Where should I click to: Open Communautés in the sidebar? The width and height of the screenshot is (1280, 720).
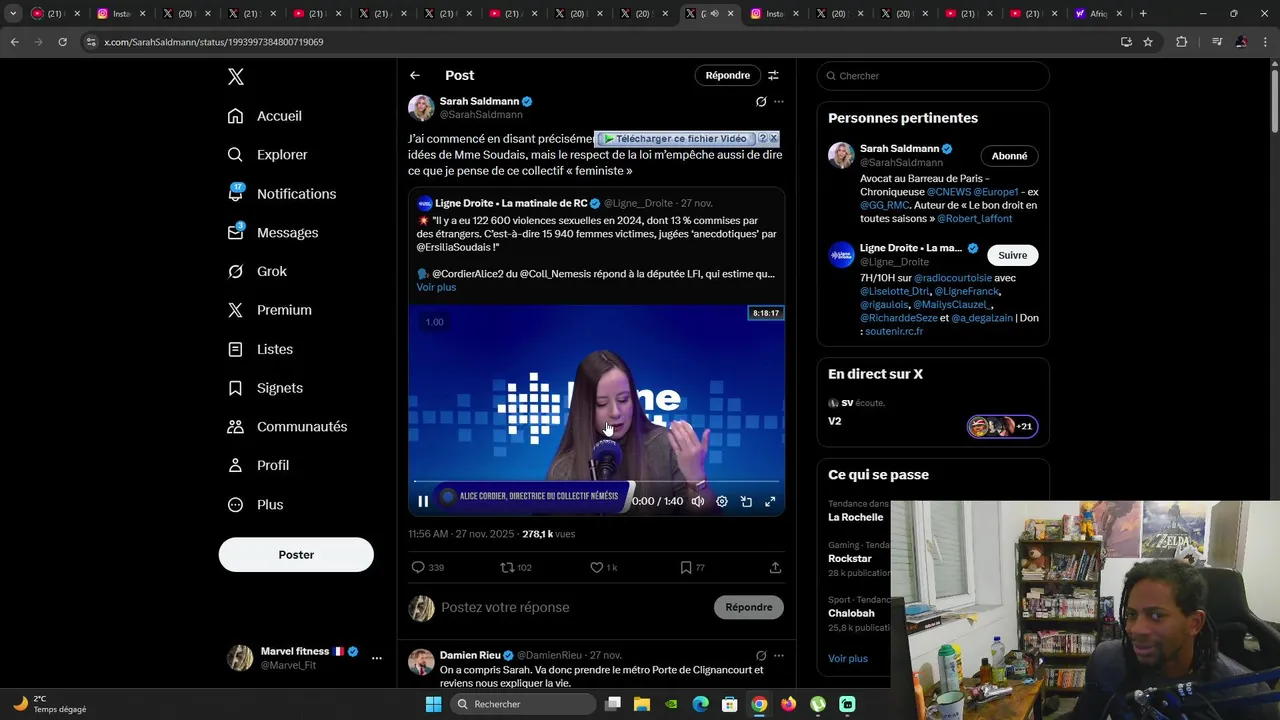(288, 427)
